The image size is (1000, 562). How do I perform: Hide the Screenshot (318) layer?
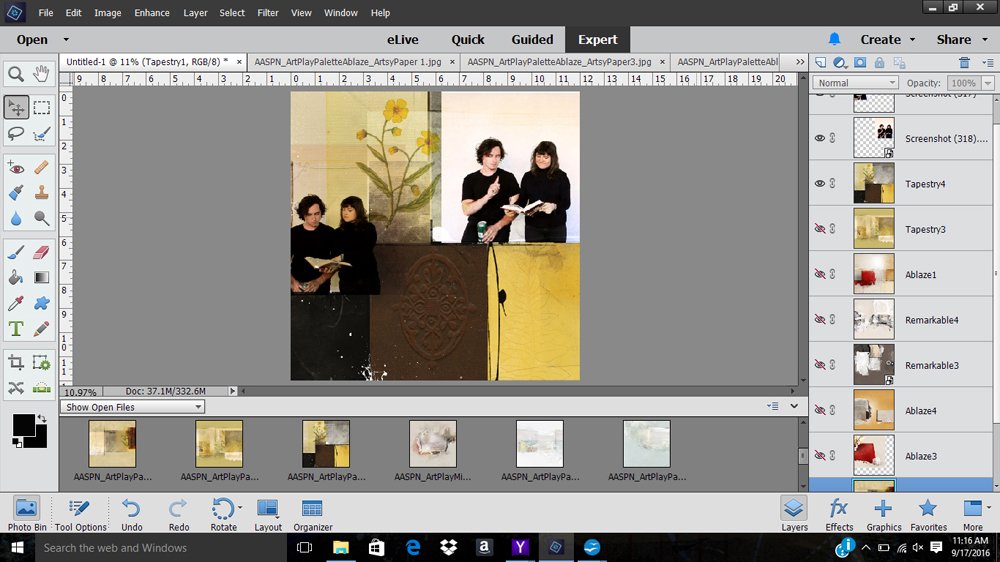click(820, 138)
